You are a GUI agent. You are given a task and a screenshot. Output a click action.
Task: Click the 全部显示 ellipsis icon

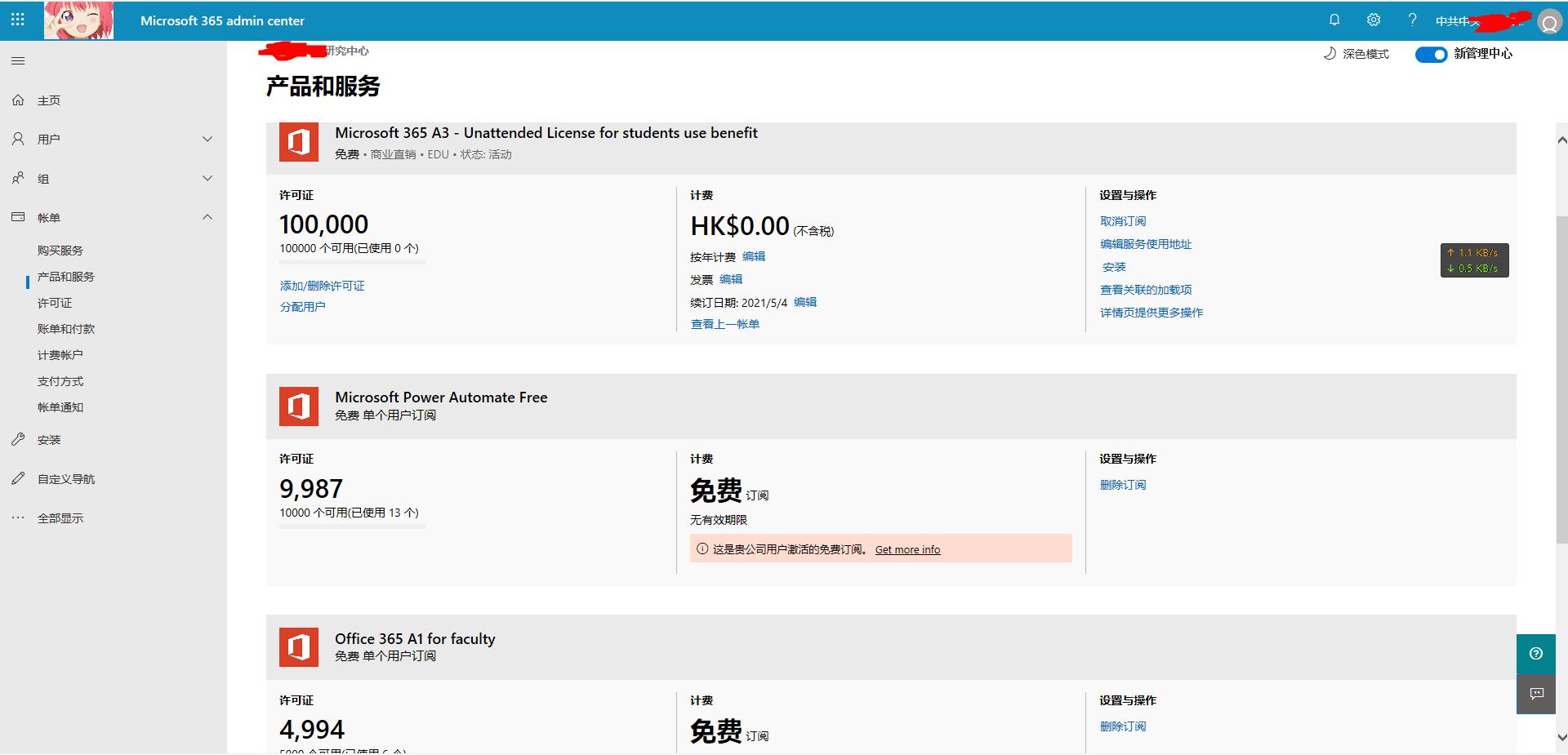point(18,517)
